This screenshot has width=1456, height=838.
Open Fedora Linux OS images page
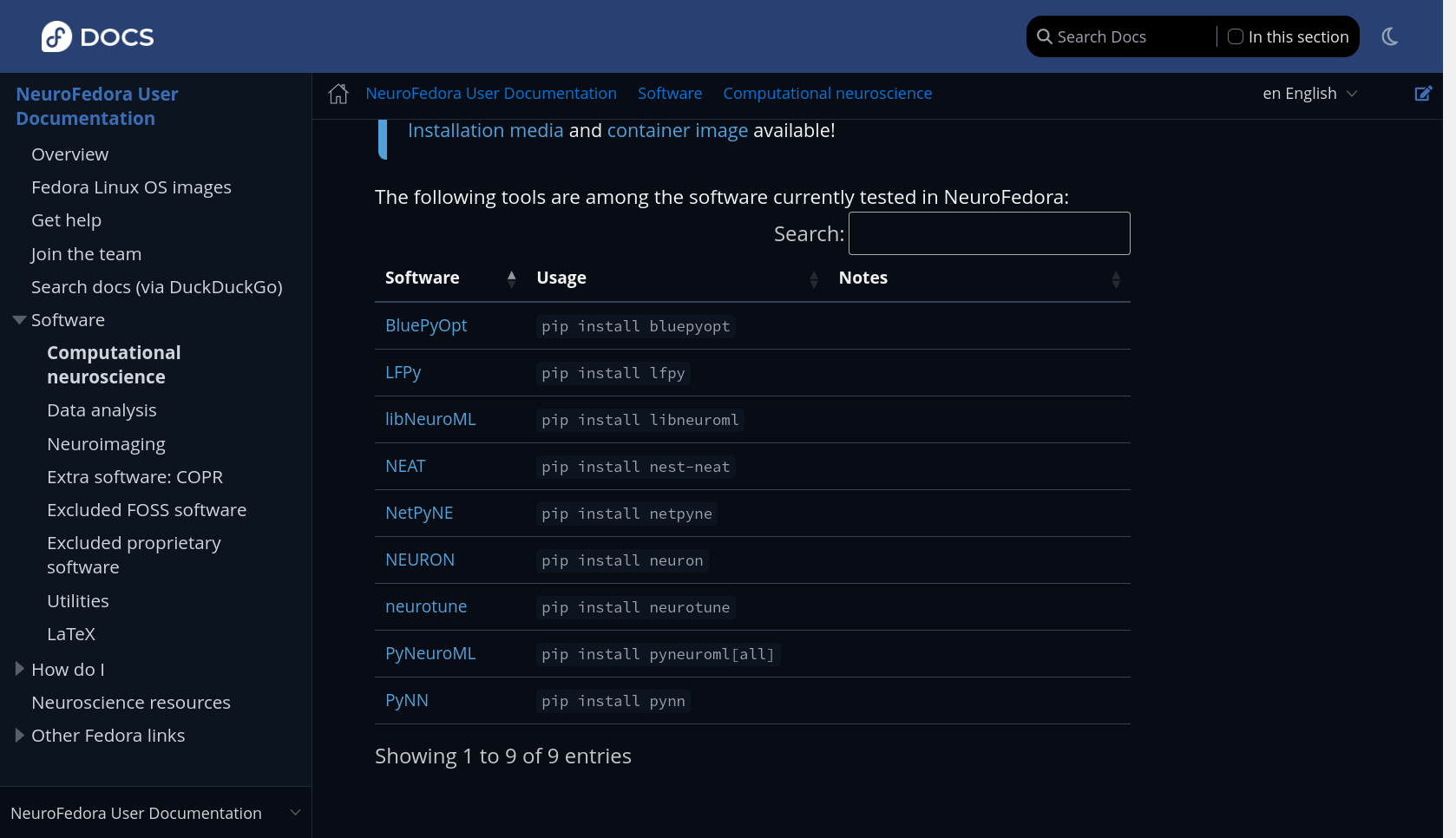tap(131, 187)
